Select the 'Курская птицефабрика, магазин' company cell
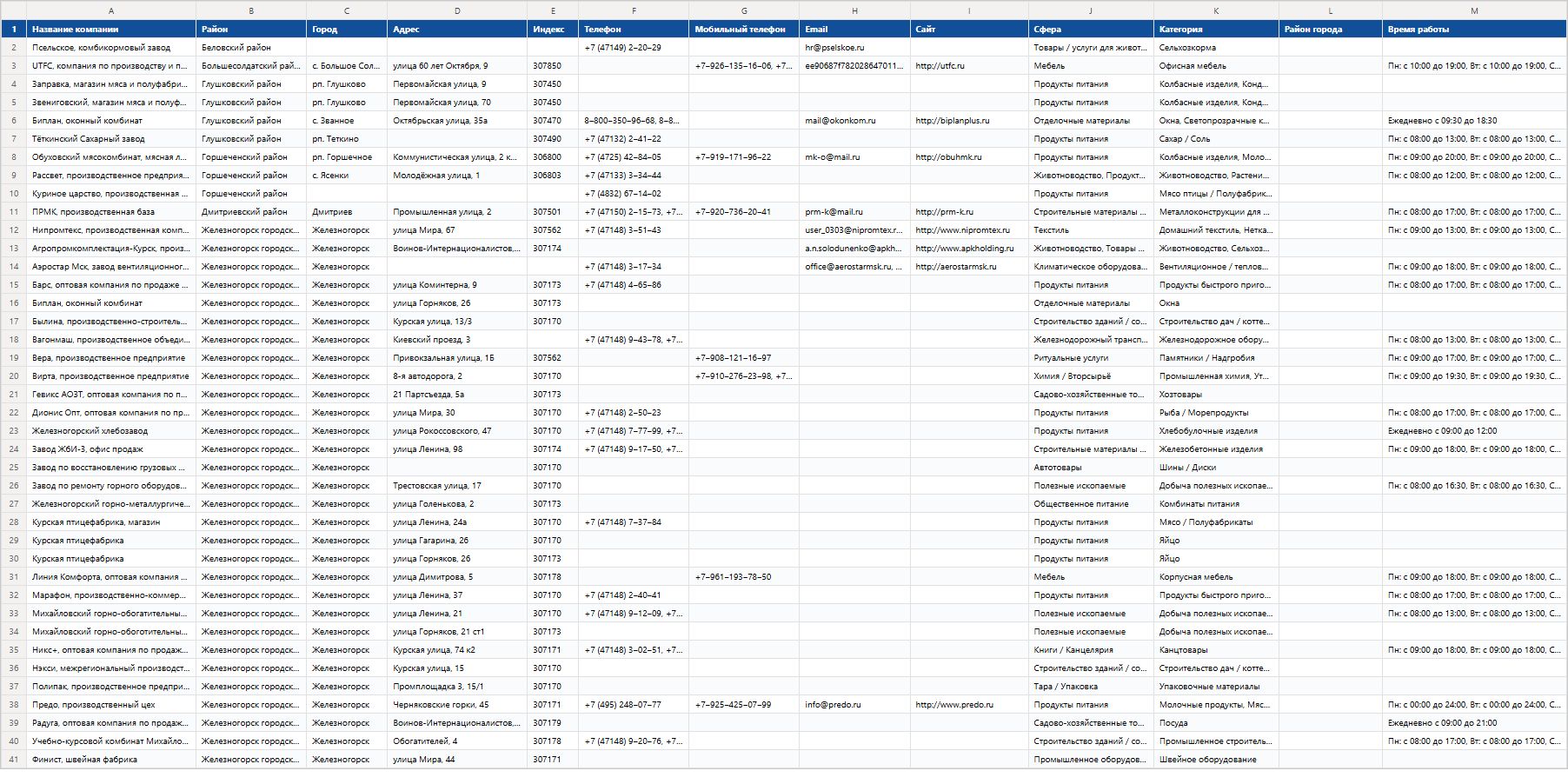Screen dimensions: 1568x784 coord(111,522)
